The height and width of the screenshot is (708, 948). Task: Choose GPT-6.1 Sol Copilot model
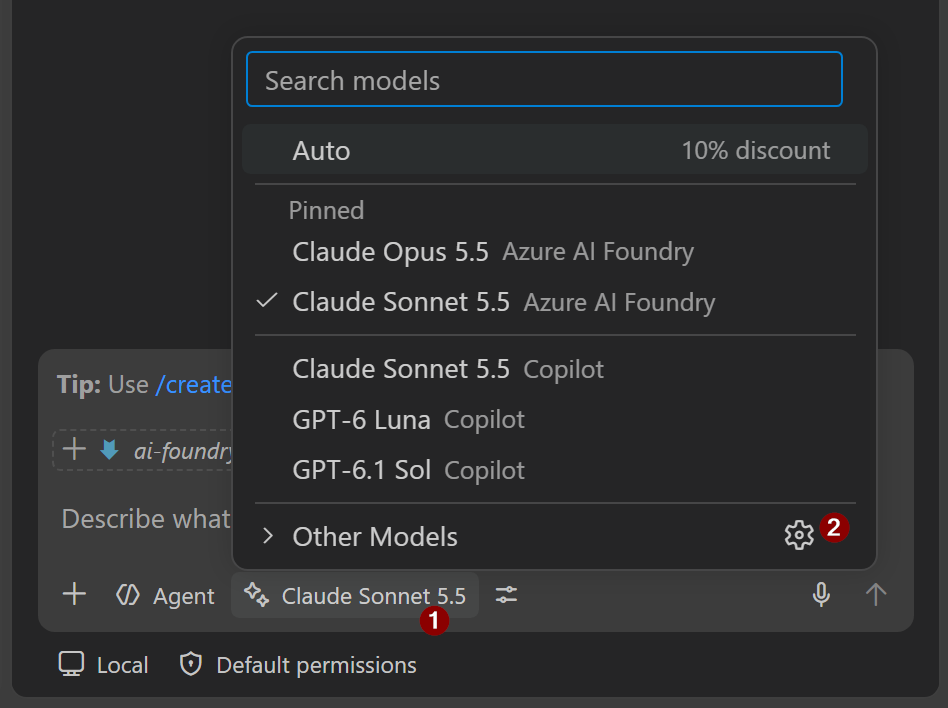[554, 470]
